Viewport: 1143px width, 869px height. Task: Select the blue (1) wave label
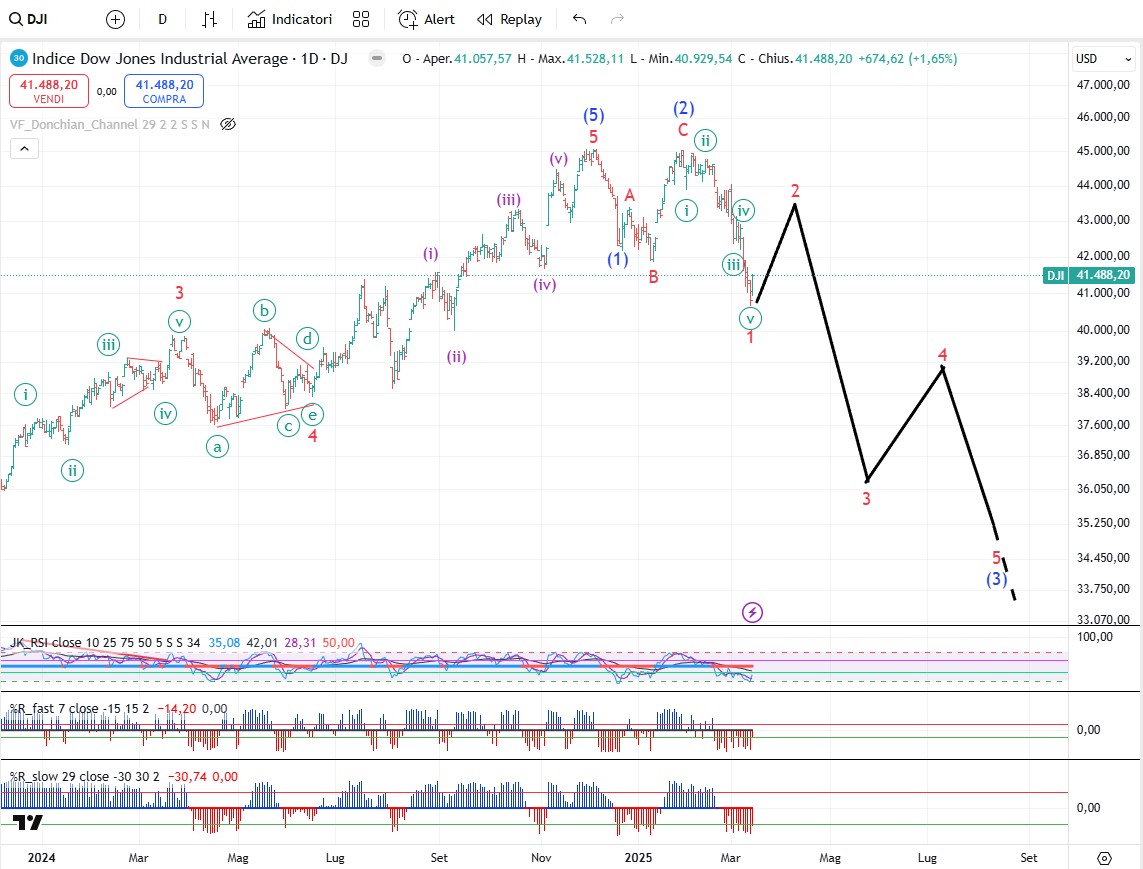(x=618, y=259)
